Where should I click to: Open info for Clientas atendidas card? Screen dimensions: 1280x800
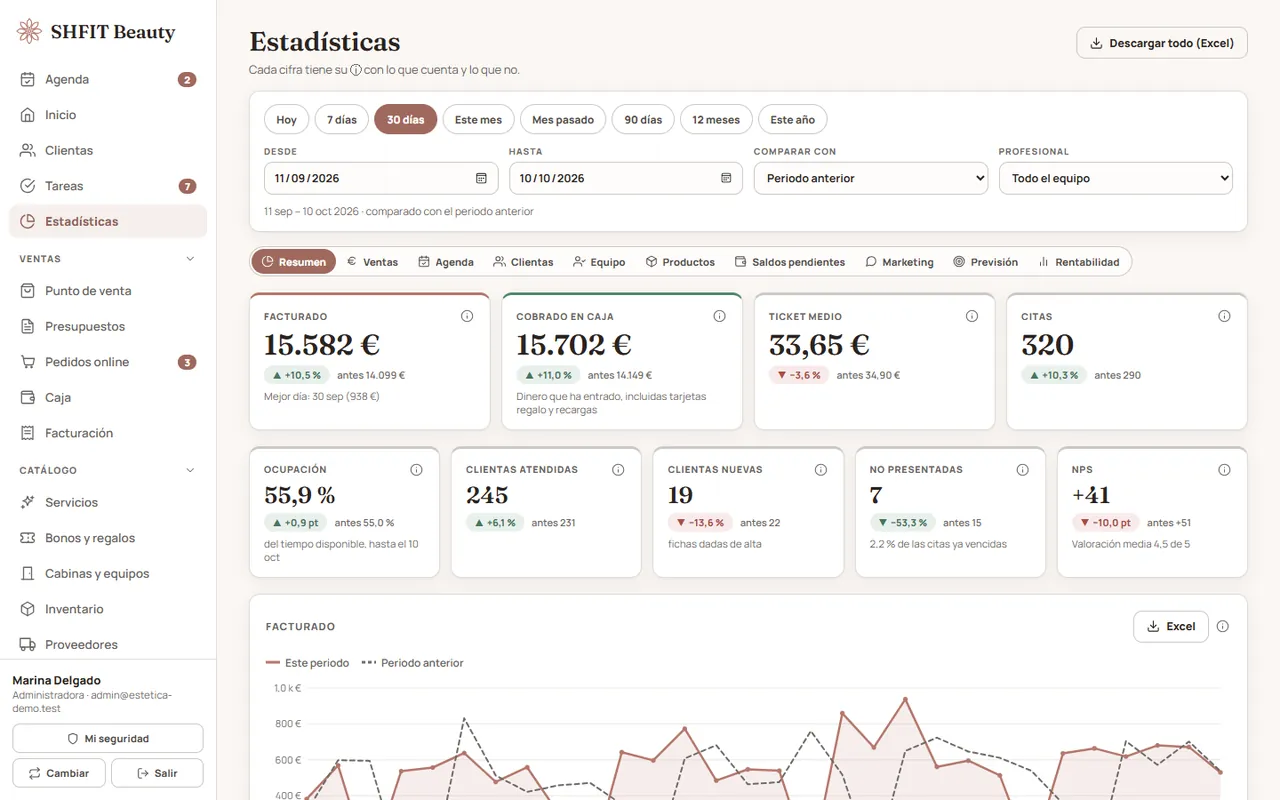(x=618, y=469)
